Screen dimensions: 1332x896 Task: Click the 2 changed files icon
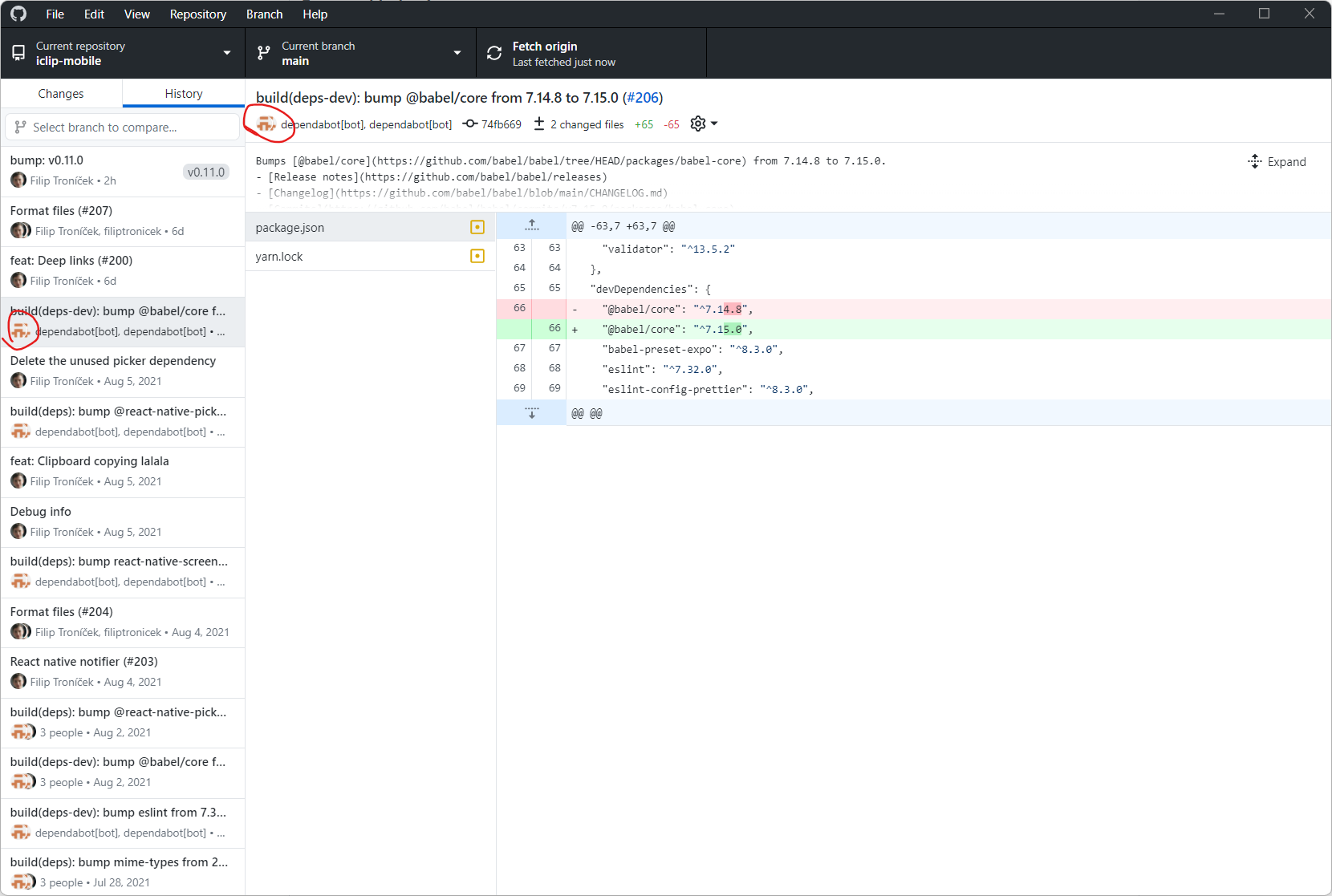(x=539, y=124)
